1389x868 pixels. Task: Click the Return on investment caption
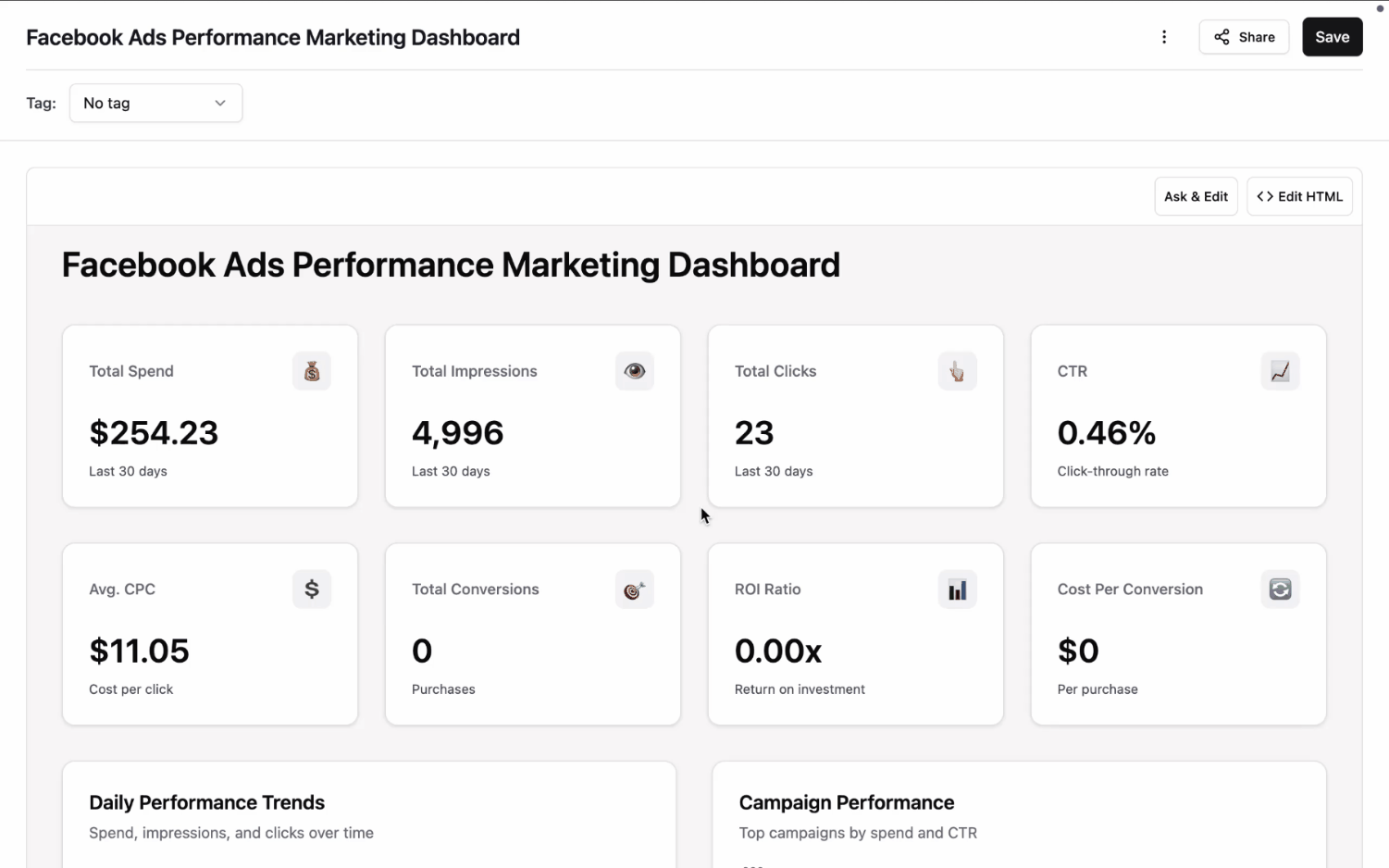800,689
